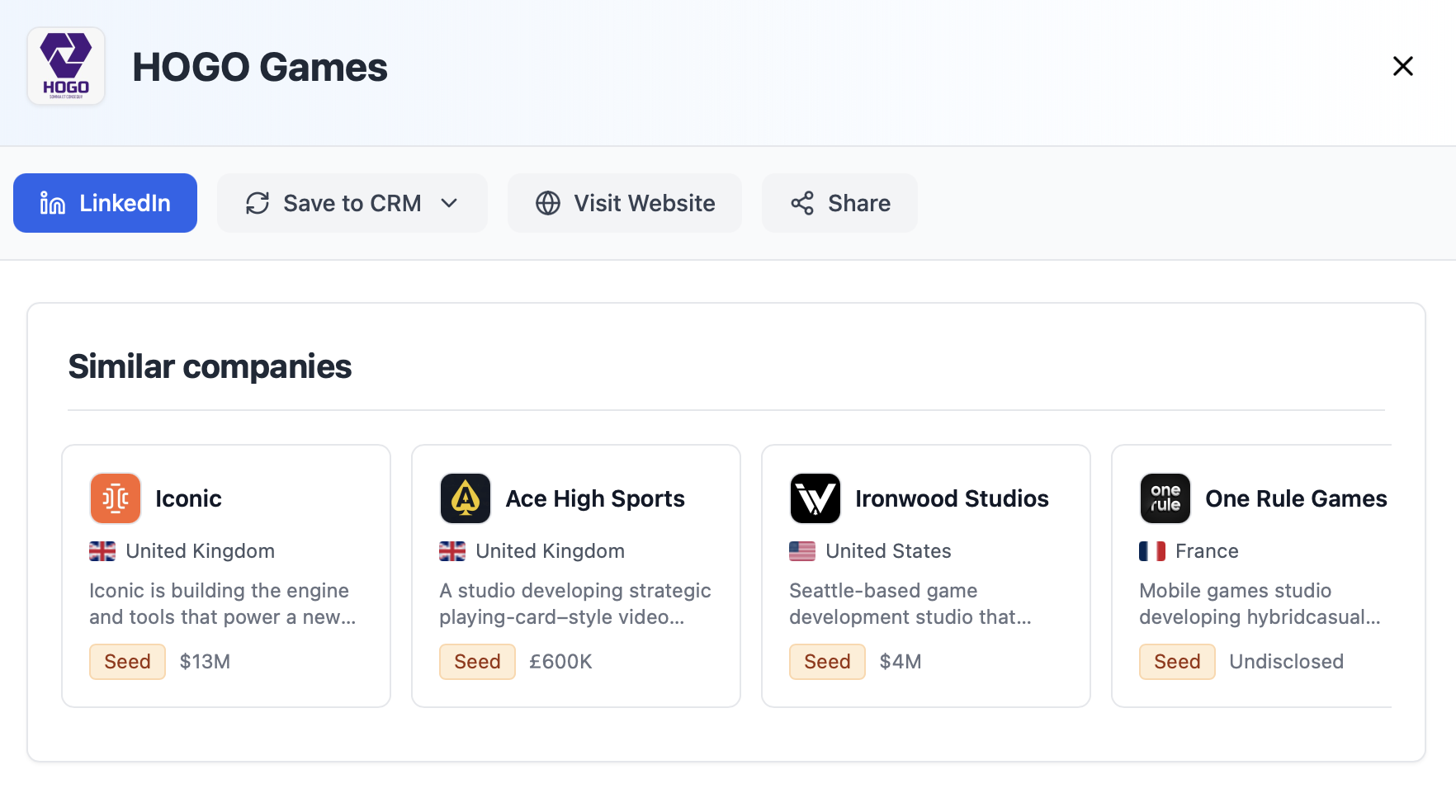Screen dimensions: 1456x812
Task: Open HOGO Games LinkedIn profile
Action: [105, 203]
